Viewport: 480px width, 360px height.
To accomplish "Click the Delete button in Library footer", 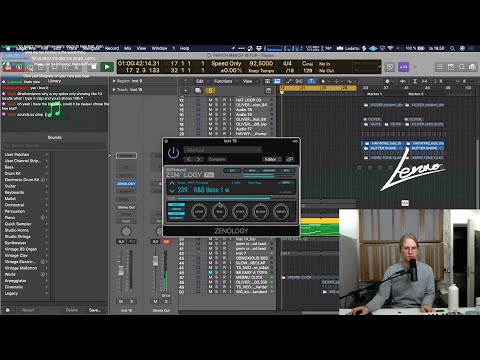I will click(x=72, y=310).
